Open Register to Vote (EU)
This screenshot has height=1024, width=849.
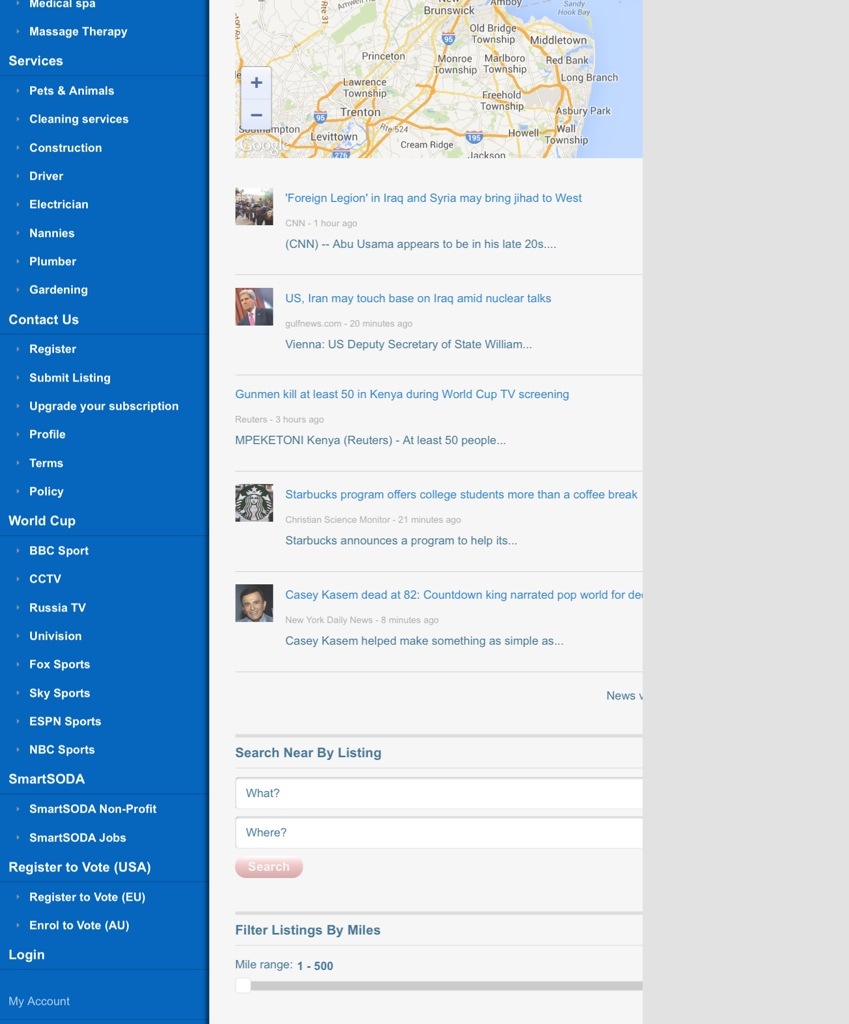coord(87,897)
